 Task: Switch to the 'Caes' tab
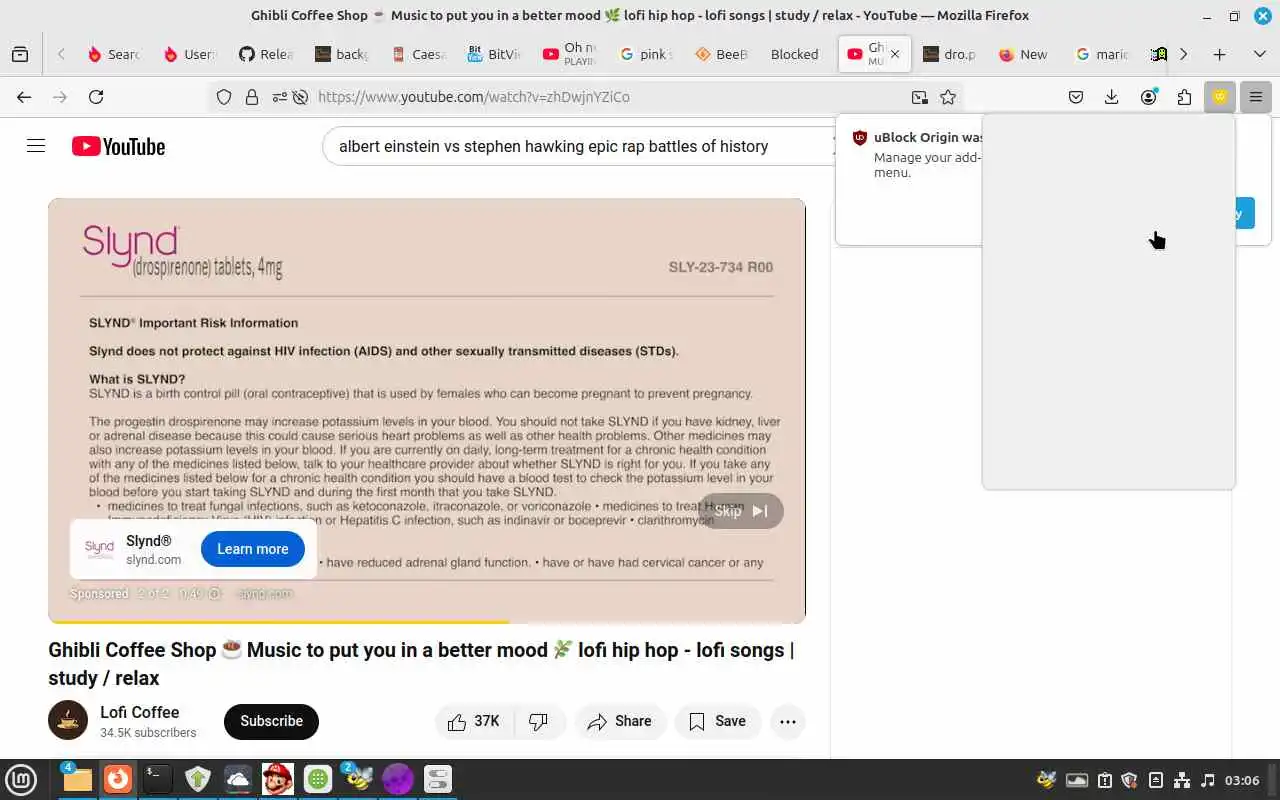[x=418, y=54]
